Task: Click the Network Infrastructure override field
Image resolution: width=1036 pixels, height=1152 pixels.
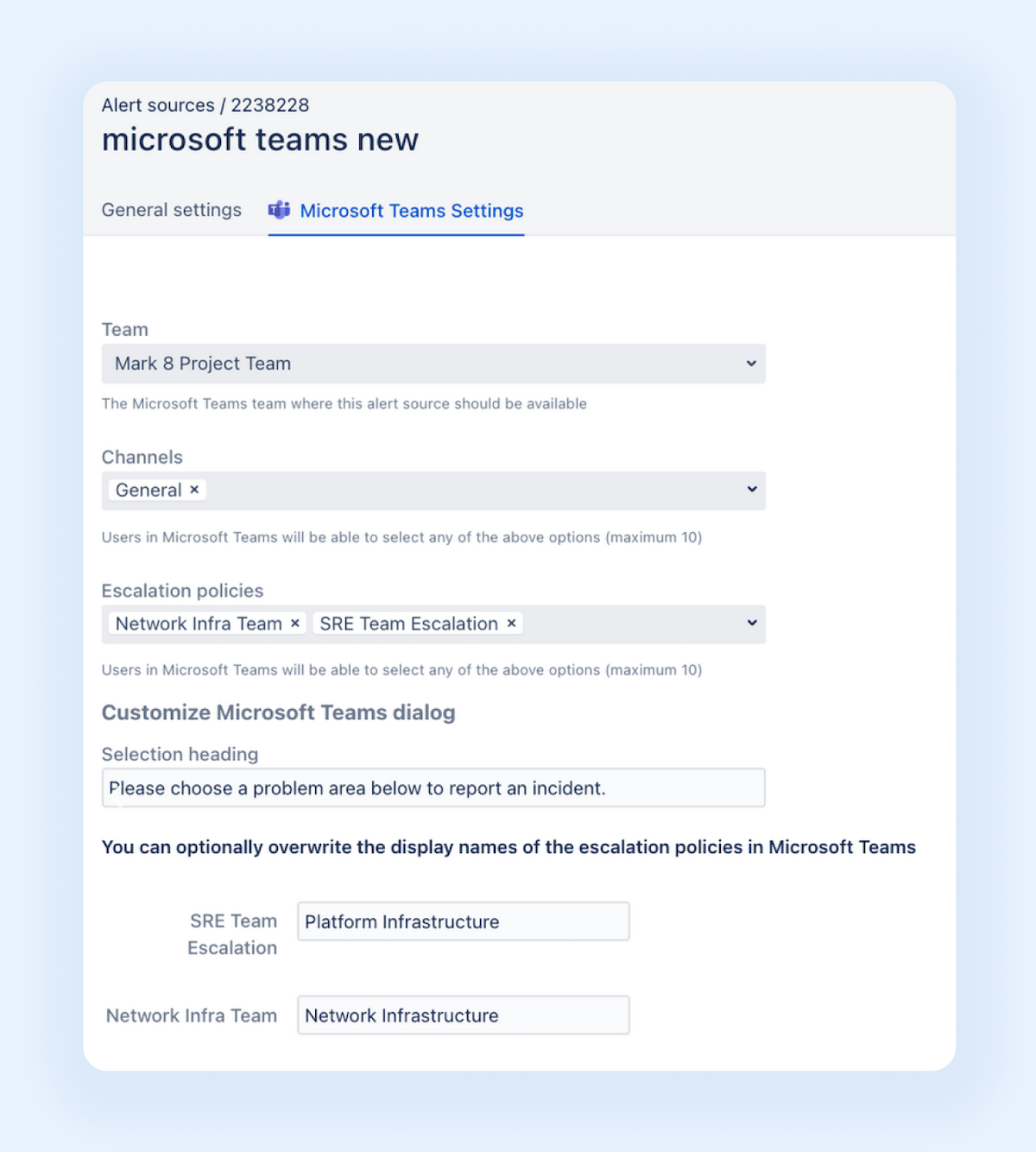Action: click(463, 1016)
